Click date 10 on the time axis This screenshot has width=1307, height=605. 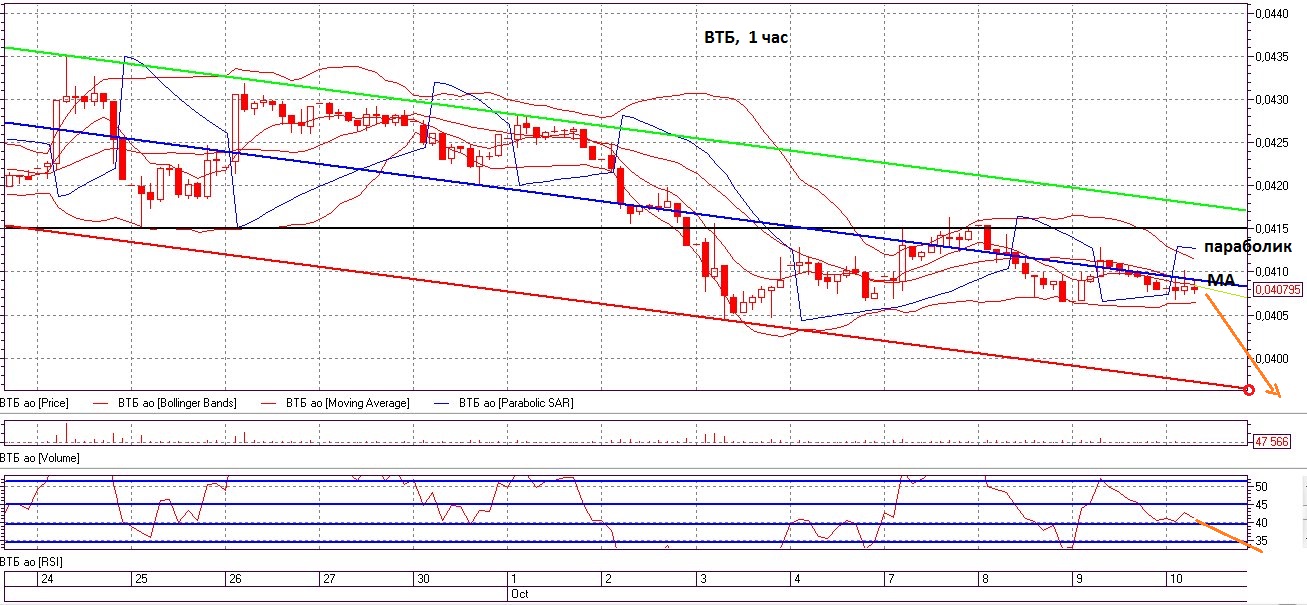1175,579
